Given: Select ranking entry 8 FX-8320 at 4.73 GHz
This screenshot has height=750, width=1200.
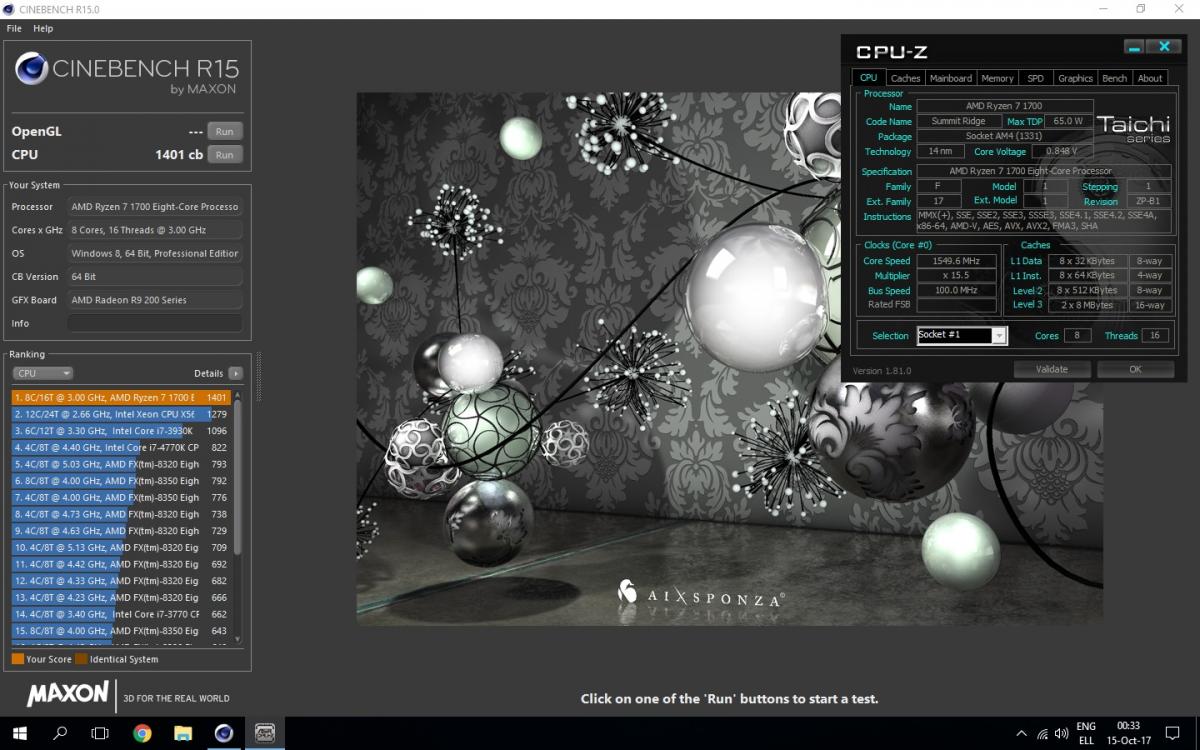Looking at the screenshot, I should [x=121, y=514].
